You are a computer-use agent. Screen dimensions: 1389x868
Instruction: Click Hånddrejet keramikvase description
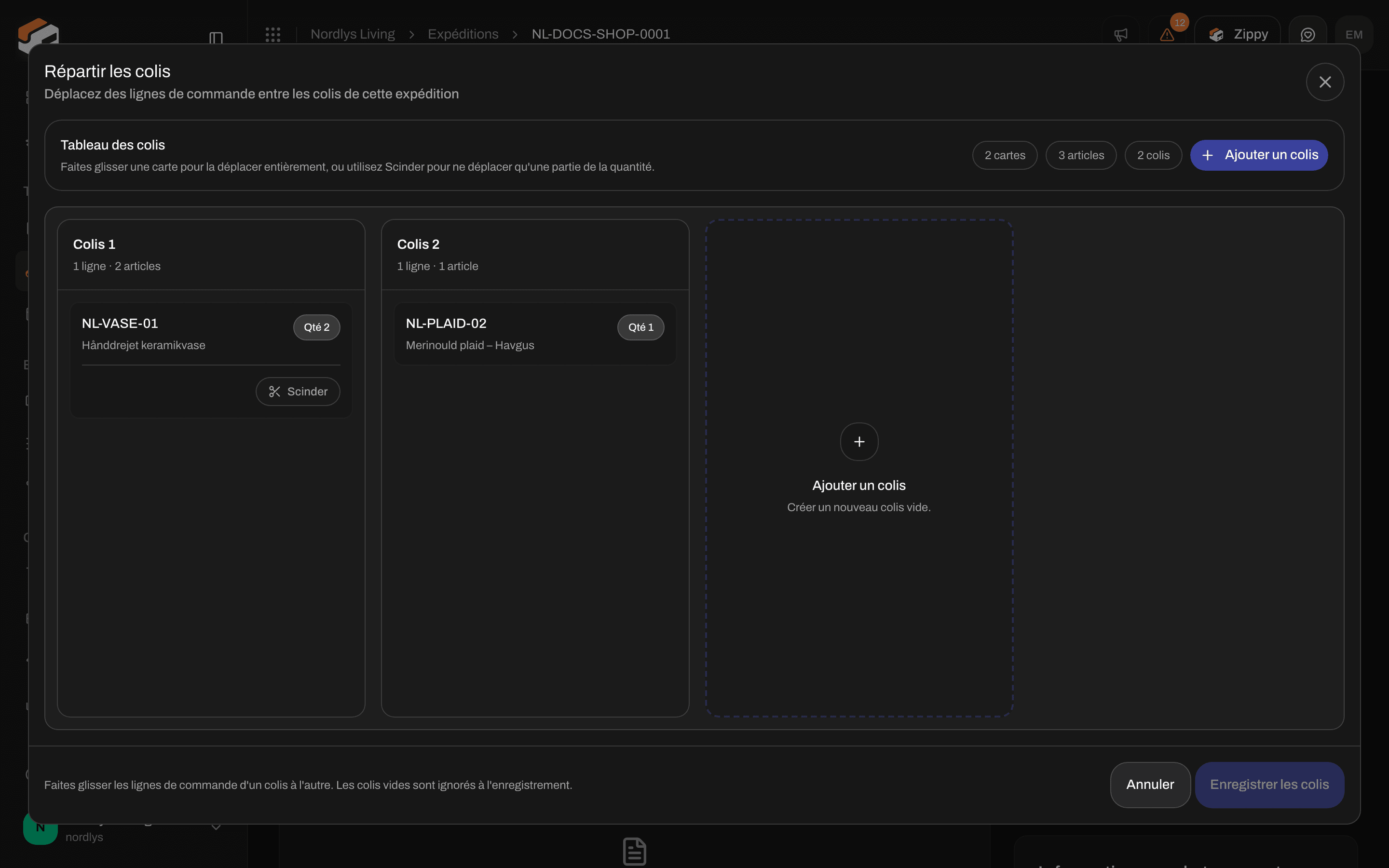pyautogui.click(x=144, y=345)
